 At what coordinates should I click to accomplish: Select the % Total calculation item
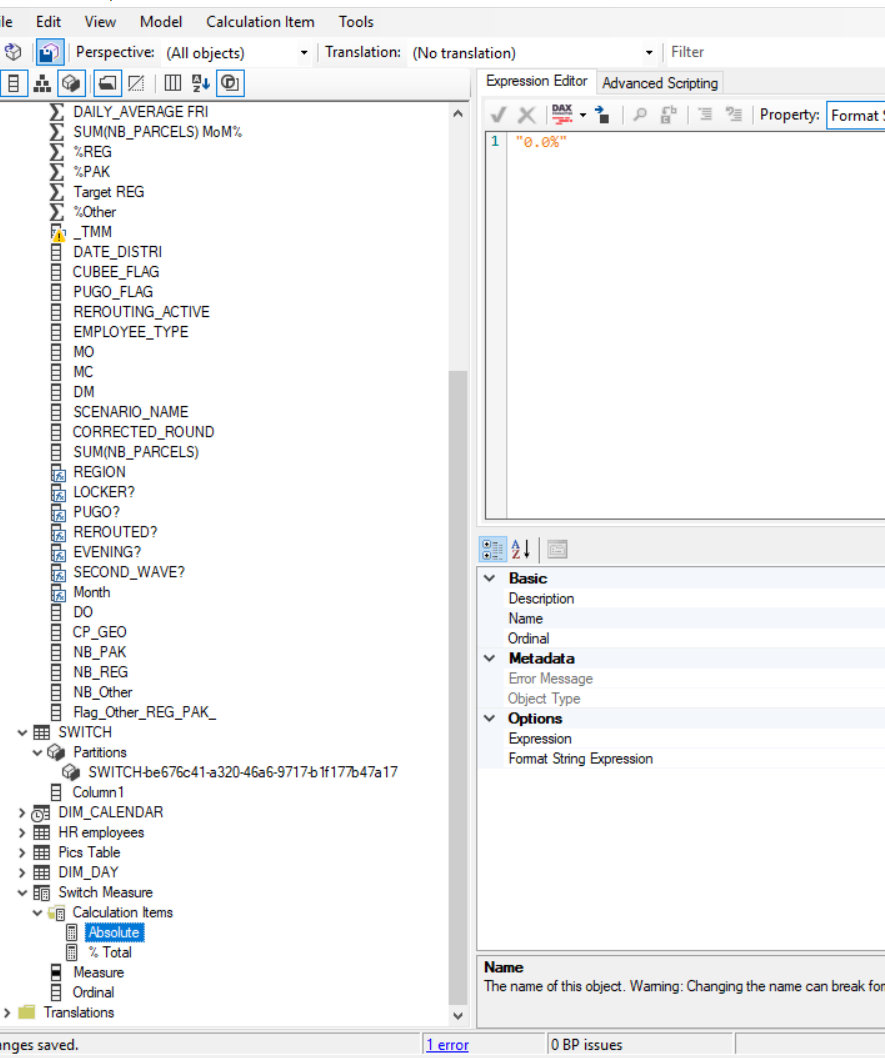(110, 953)
